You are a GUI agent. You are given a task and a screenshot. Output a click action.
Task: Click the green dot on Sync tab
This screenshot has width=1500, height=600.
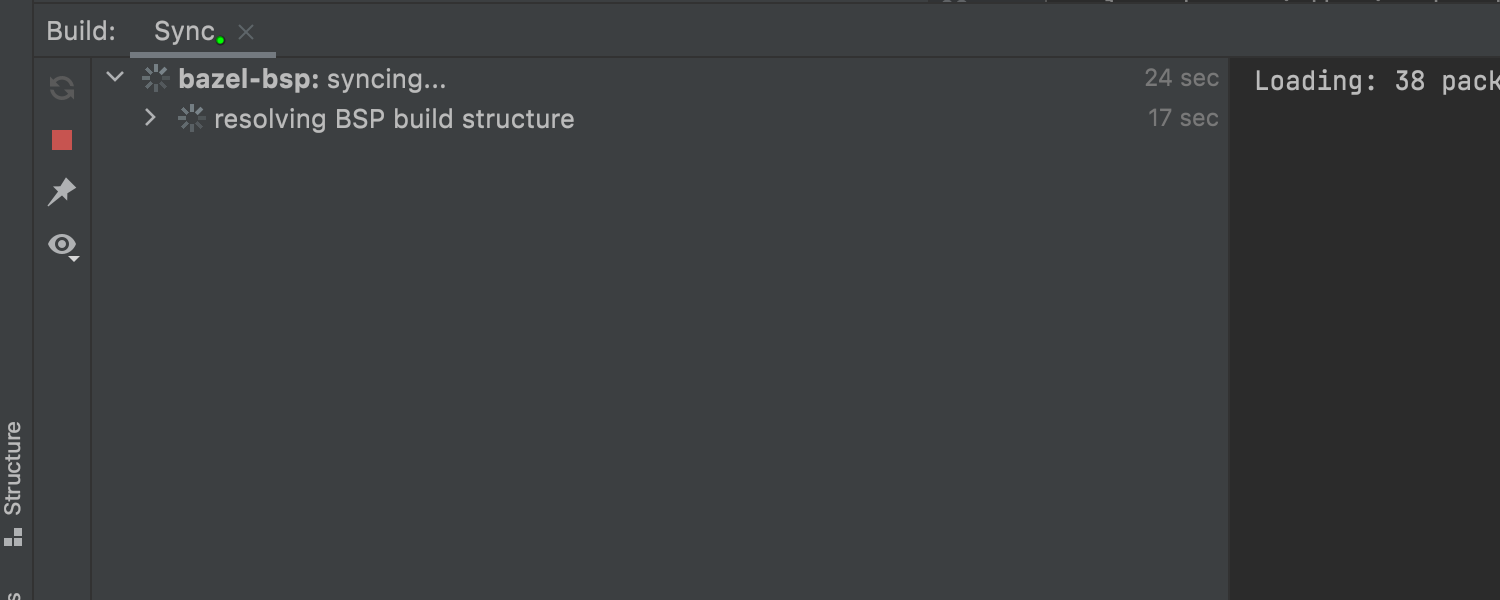click(x=220, y=40)
